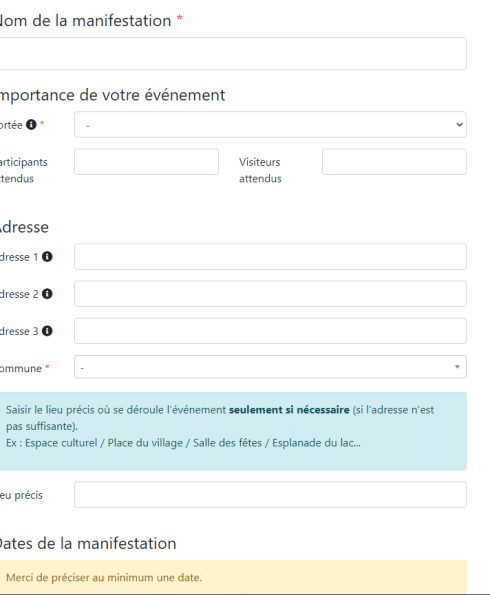
Task: Click the bold 'seulement si nécessaire' text
Action: coord(289,410)
